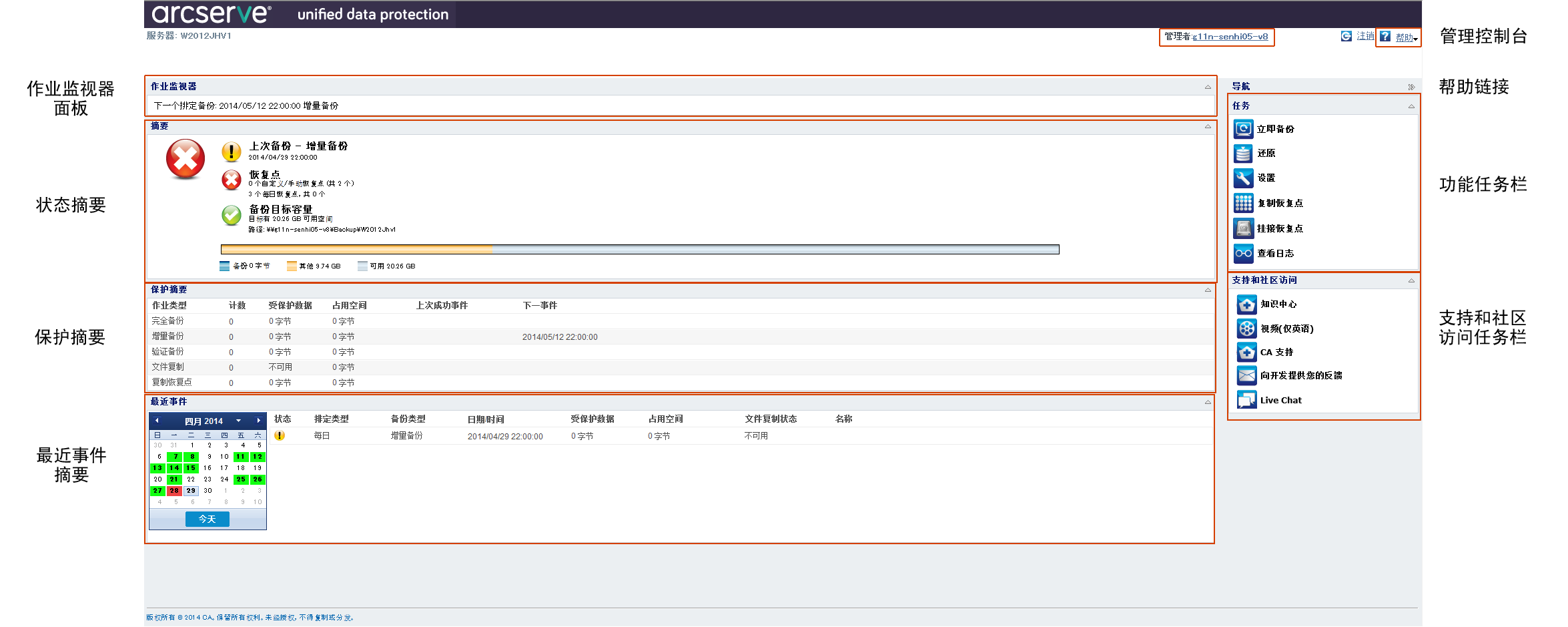The image size is (1568, 627).
Task: Start a Live Chat session
Action: 1247,399
